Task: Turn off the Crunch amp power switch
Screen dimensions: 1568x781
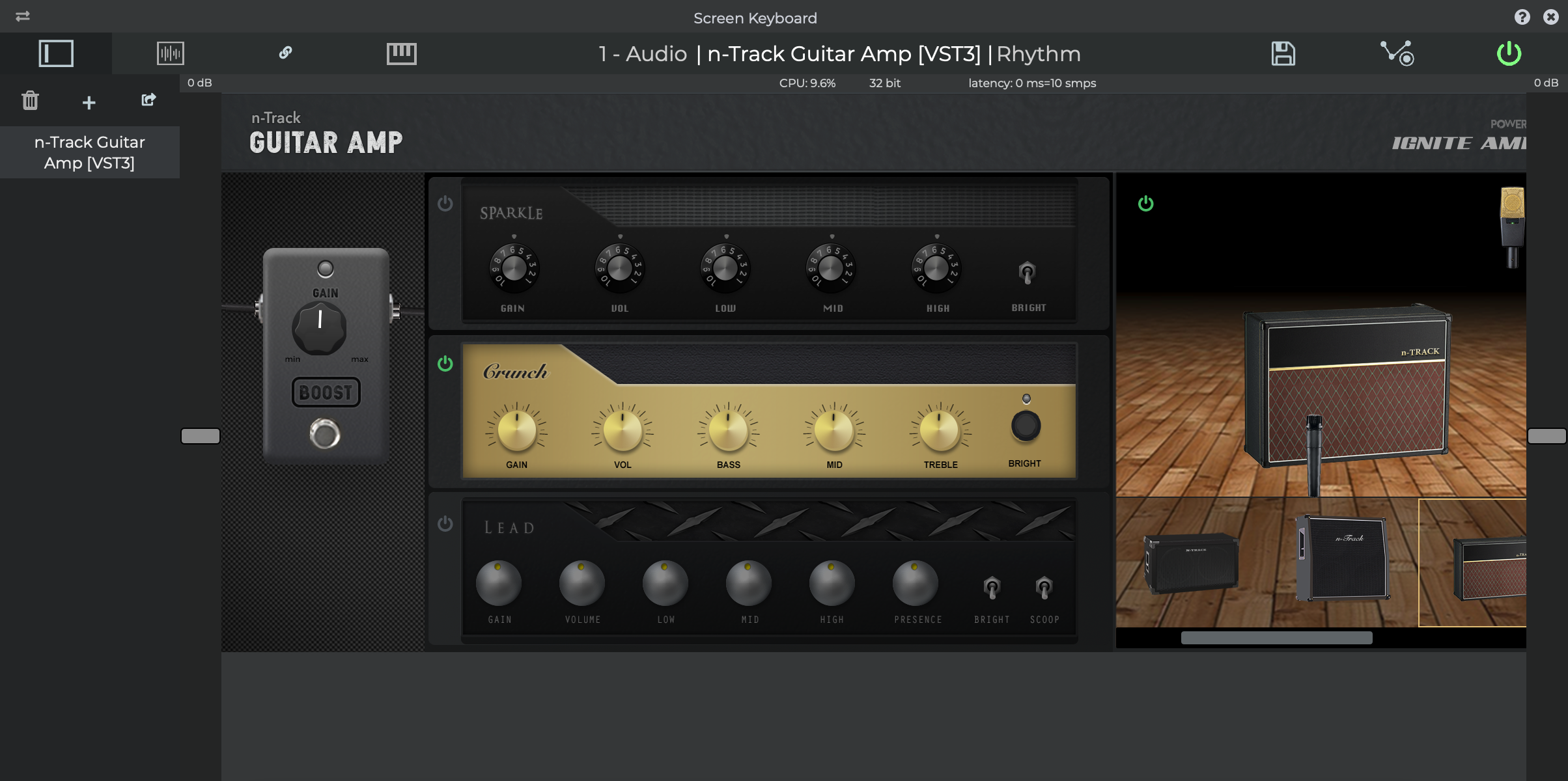Action: (445, 363)
